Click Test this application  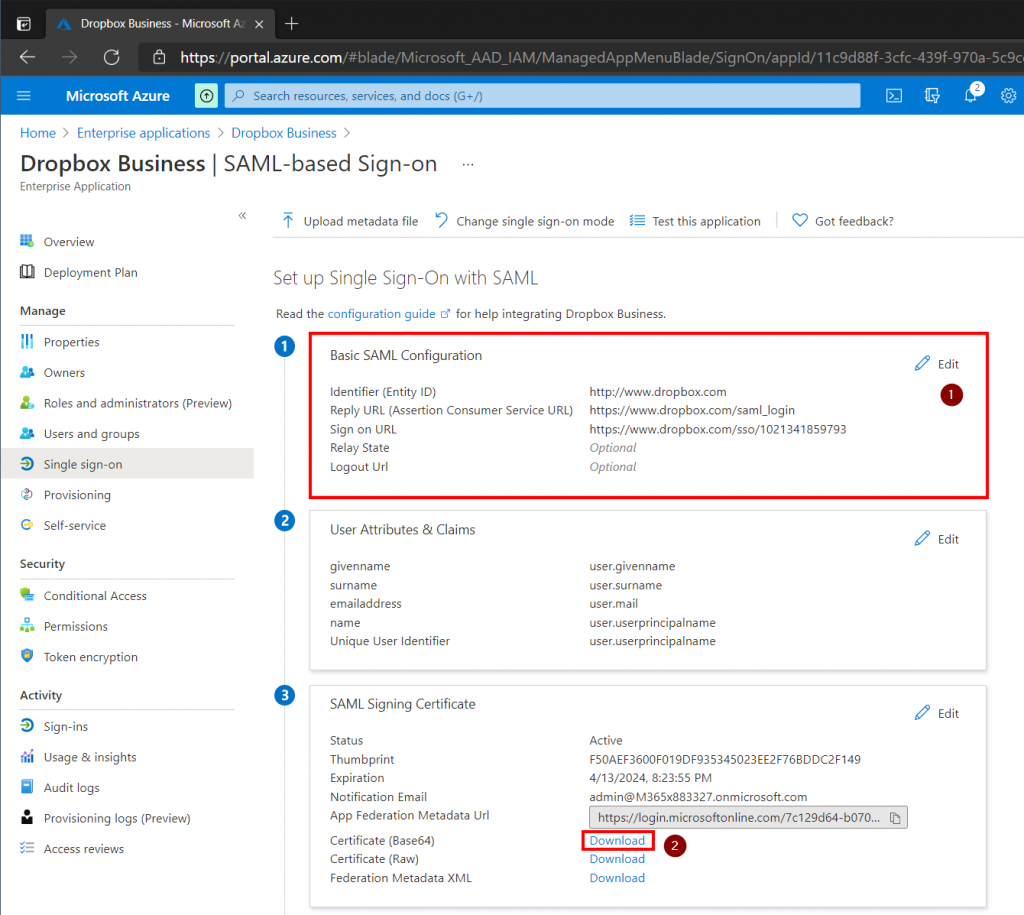[695, 221]
